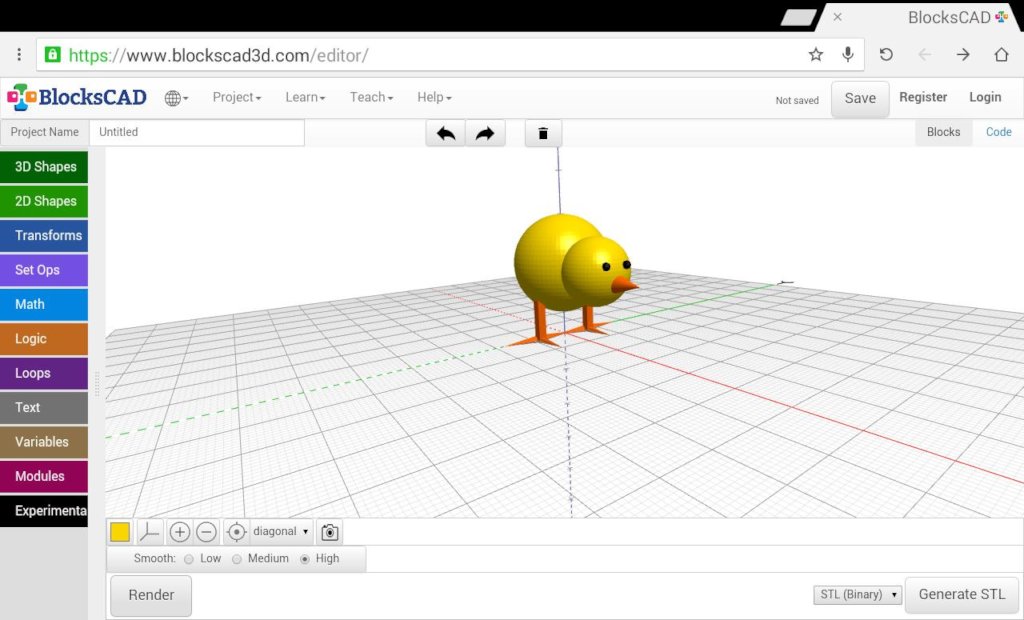Reset view with the target icon
This screenshot has width=1024, height=620.
(x=236, y=532)
